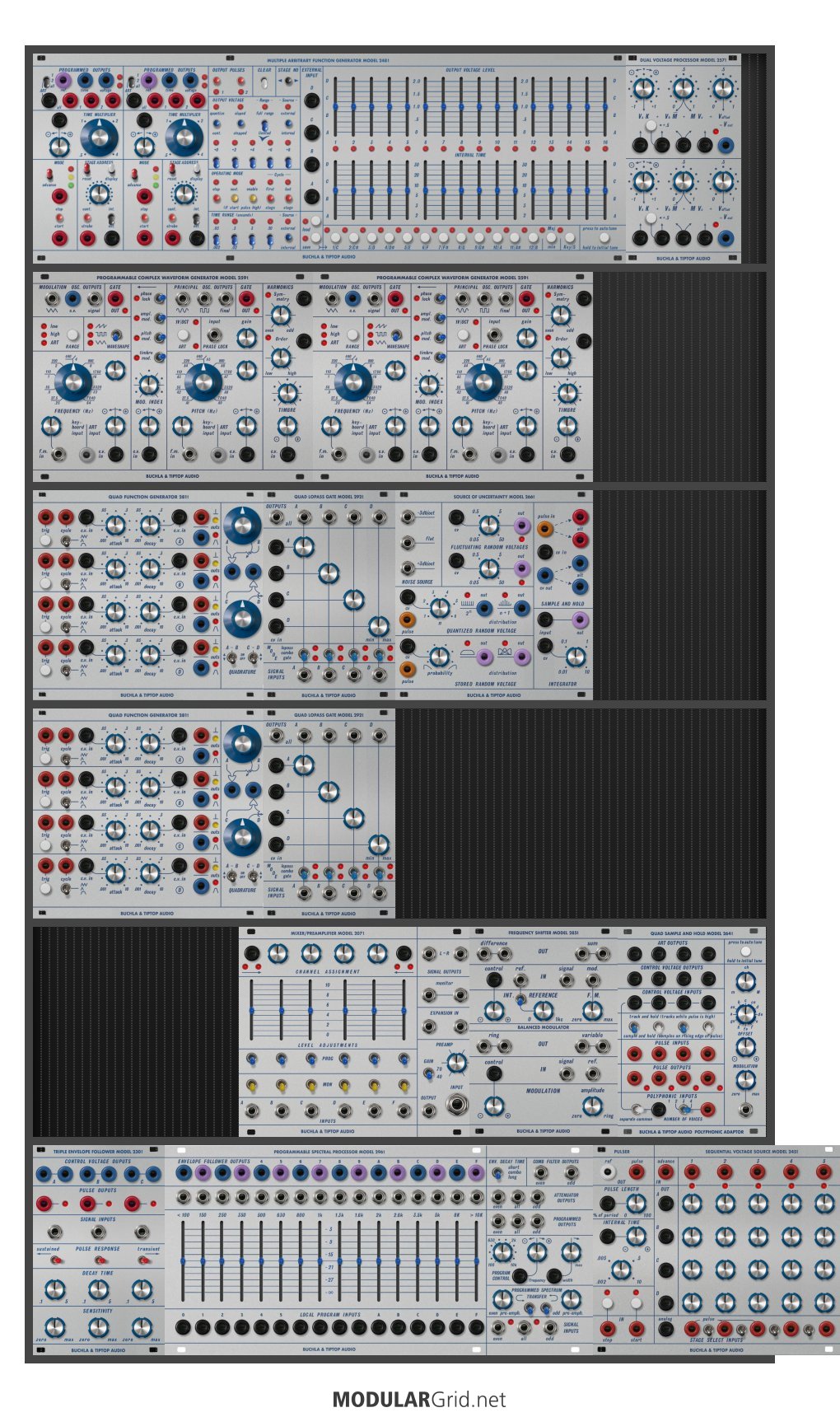Flip the channel A PROG switch on the mixer
Viewport: 840px width, 1417px height.
click(251, 1059)
